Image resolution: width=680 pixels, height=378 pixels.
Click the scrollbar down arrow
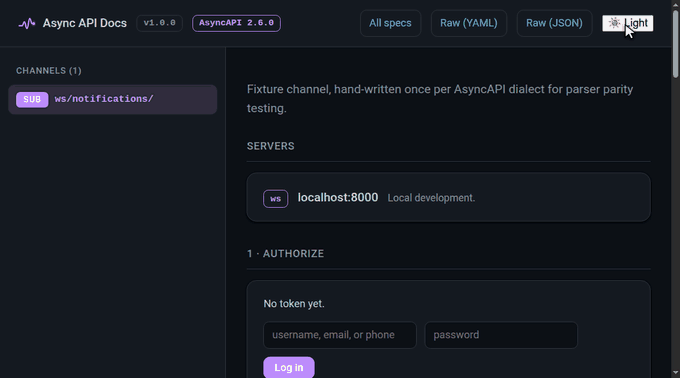675,373
